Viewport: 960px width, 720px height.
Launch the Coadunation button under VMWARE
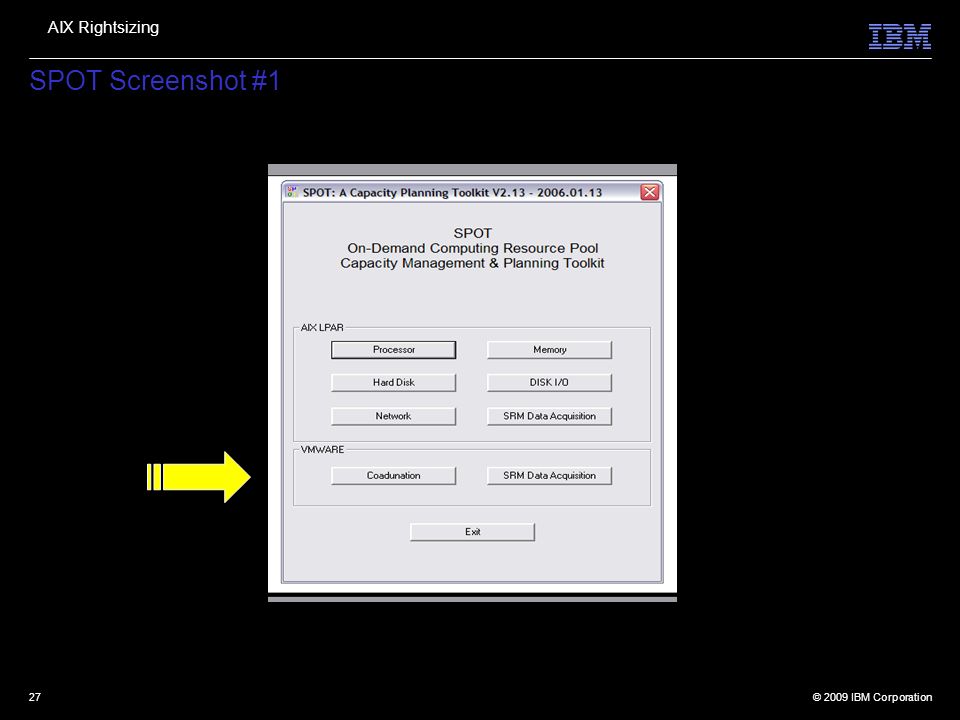pos(393,476)
